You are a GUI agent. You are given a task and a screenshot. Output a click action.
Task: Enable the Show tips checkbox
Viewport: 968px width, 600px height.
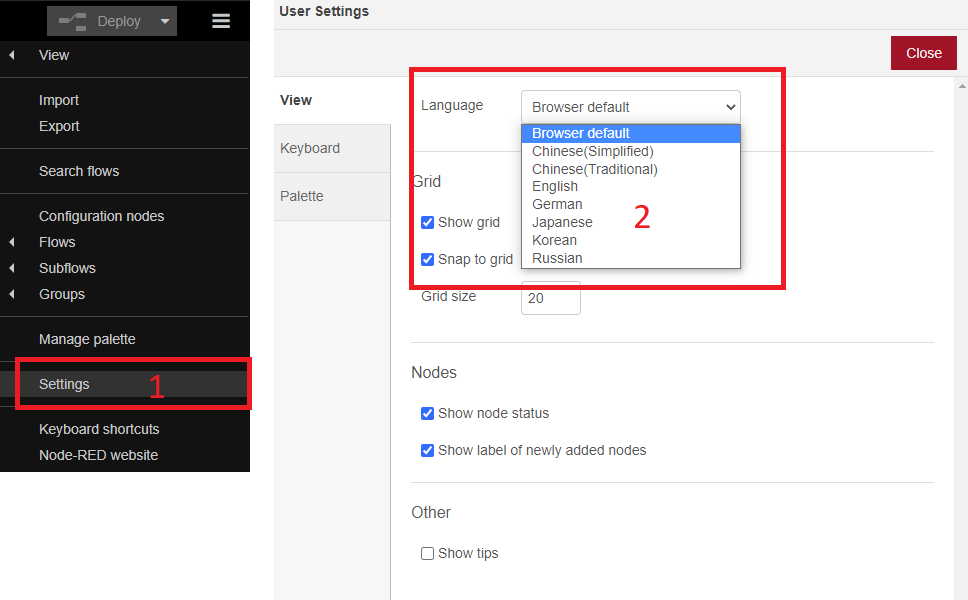pyautogui.click(x=427, y=553)
